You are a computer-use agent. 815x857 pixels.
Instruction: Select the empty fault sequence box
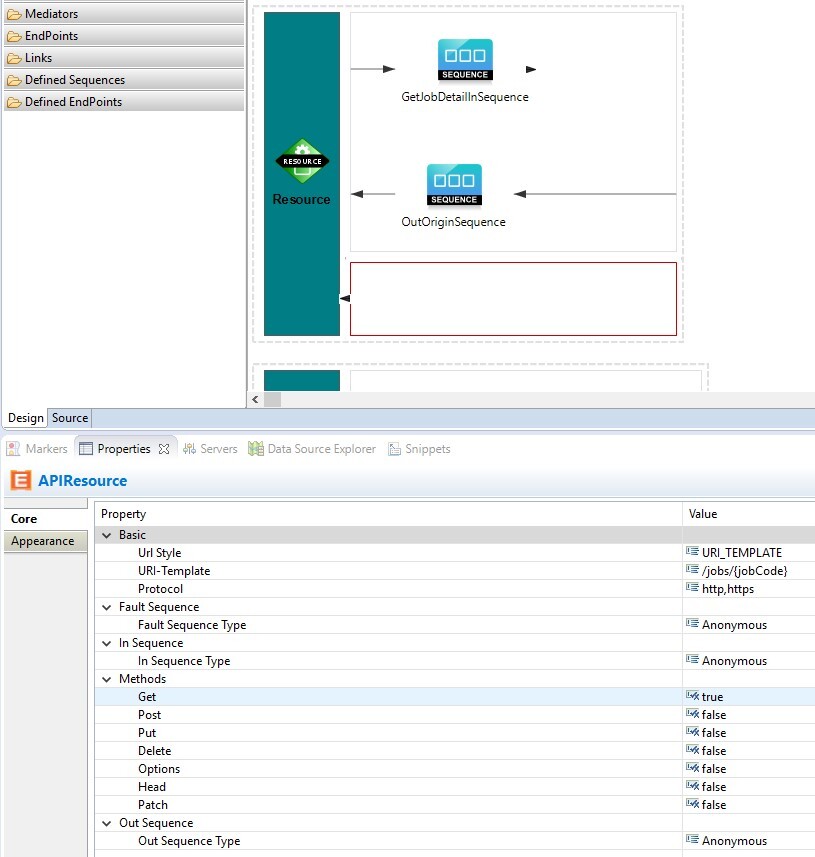pyautogui.click(x=513, y=299)
